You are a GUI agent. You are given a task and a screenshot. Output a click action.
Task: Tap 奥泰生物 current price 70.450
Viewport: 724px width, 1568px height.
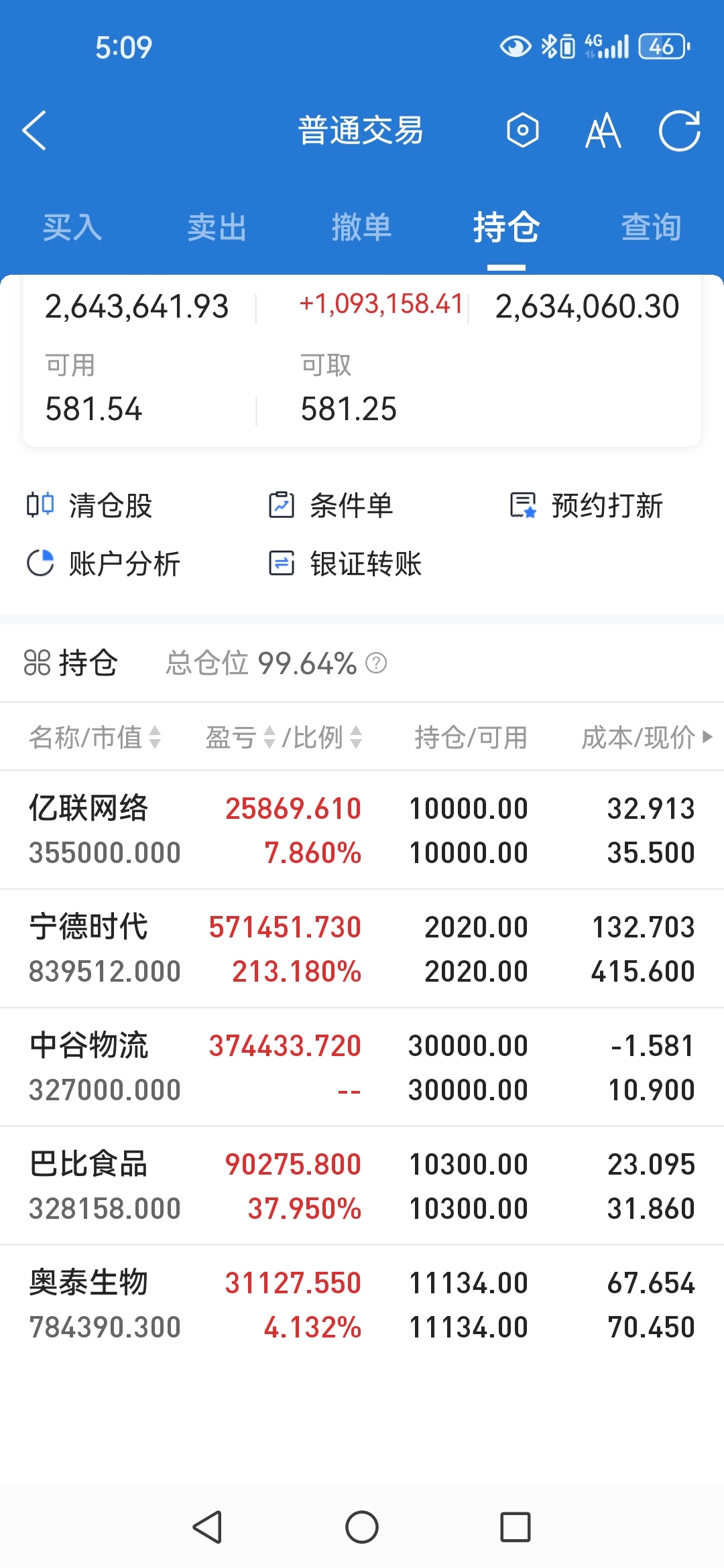click(x=651, y=1327)
